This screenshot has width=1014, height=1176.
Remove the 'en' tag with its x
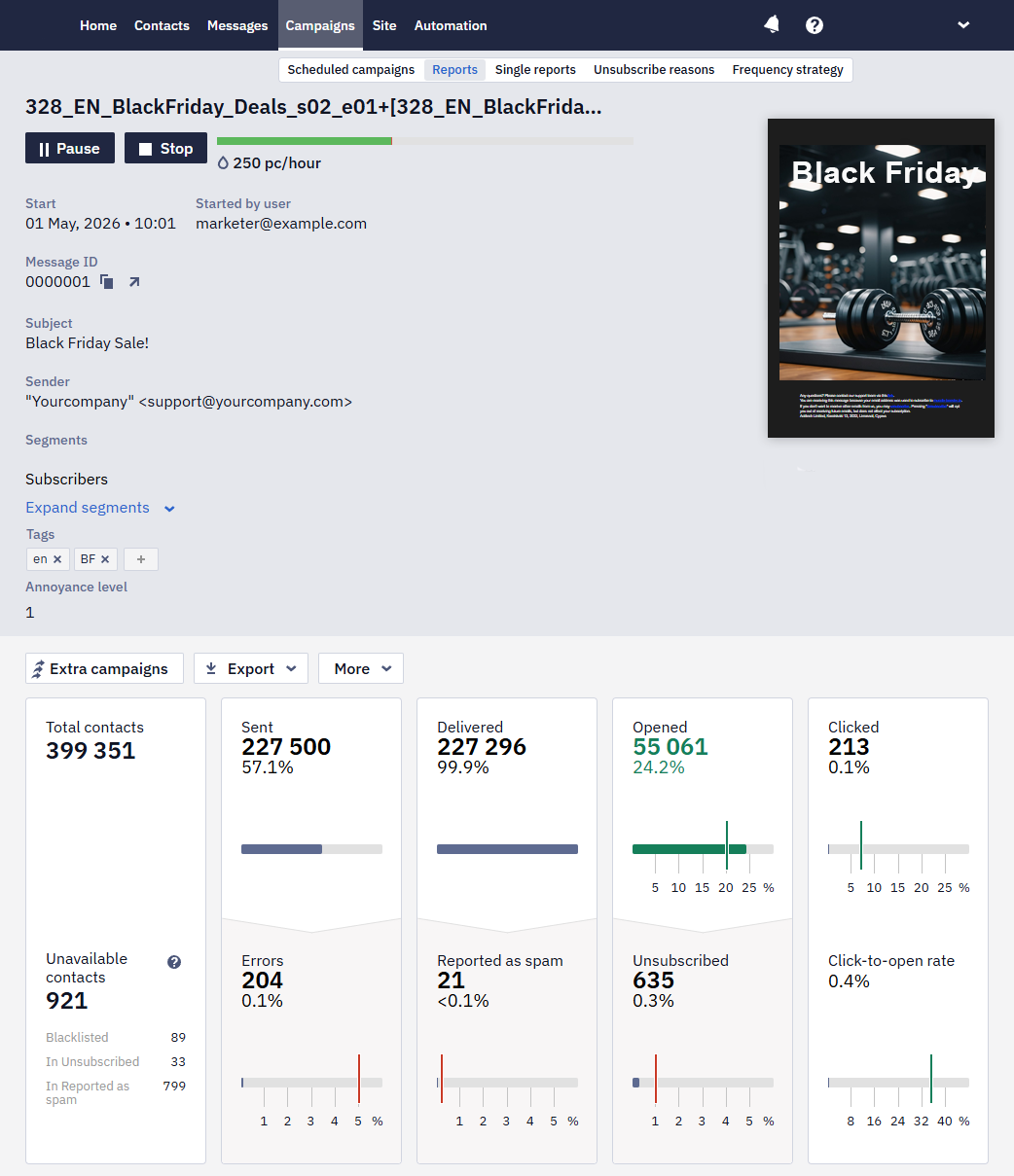(57, 559)
